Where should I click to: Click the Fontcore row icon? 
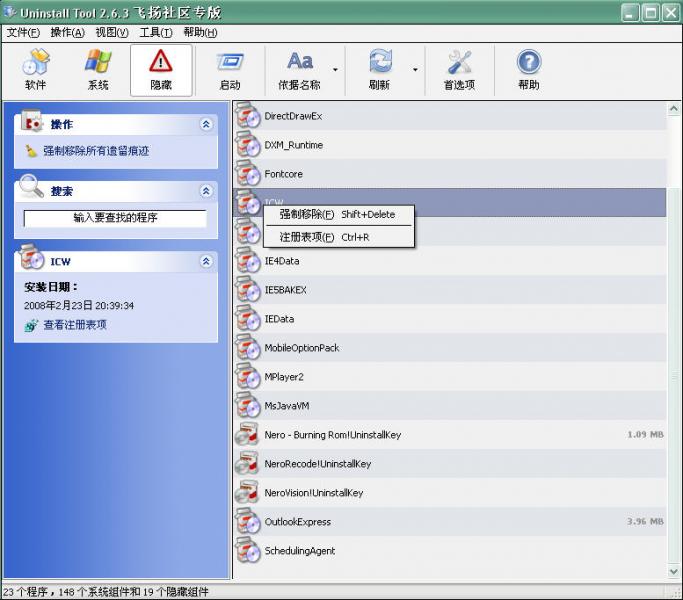247,174
